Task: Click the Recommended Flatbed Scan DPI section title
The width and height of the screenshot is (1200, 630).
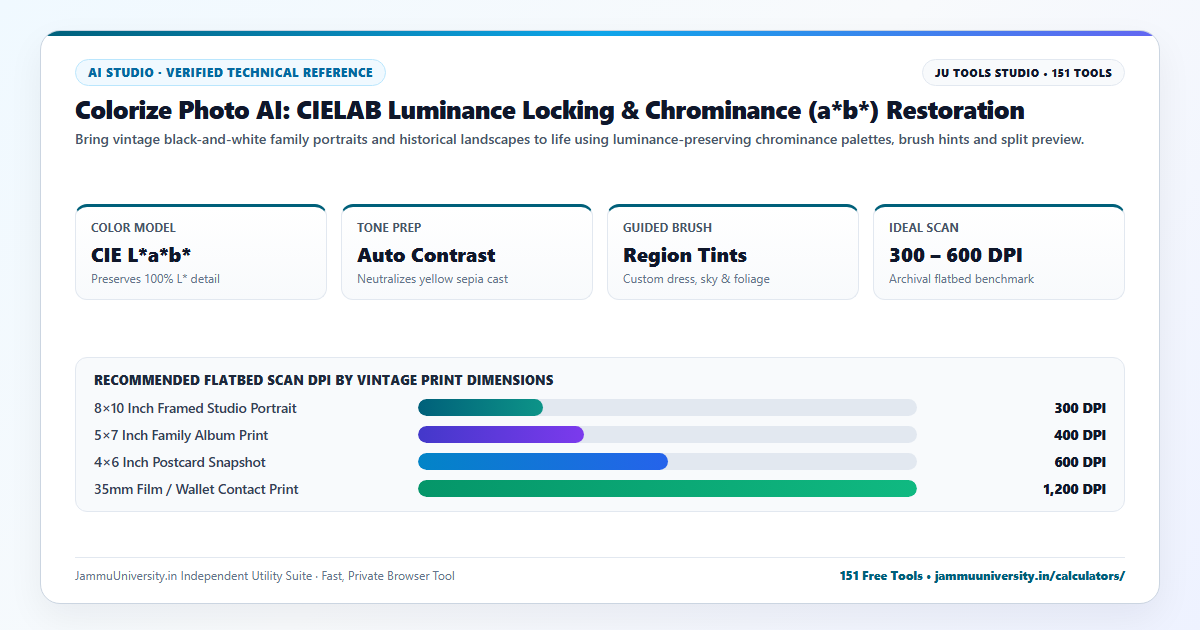Action: coord(324,380)
